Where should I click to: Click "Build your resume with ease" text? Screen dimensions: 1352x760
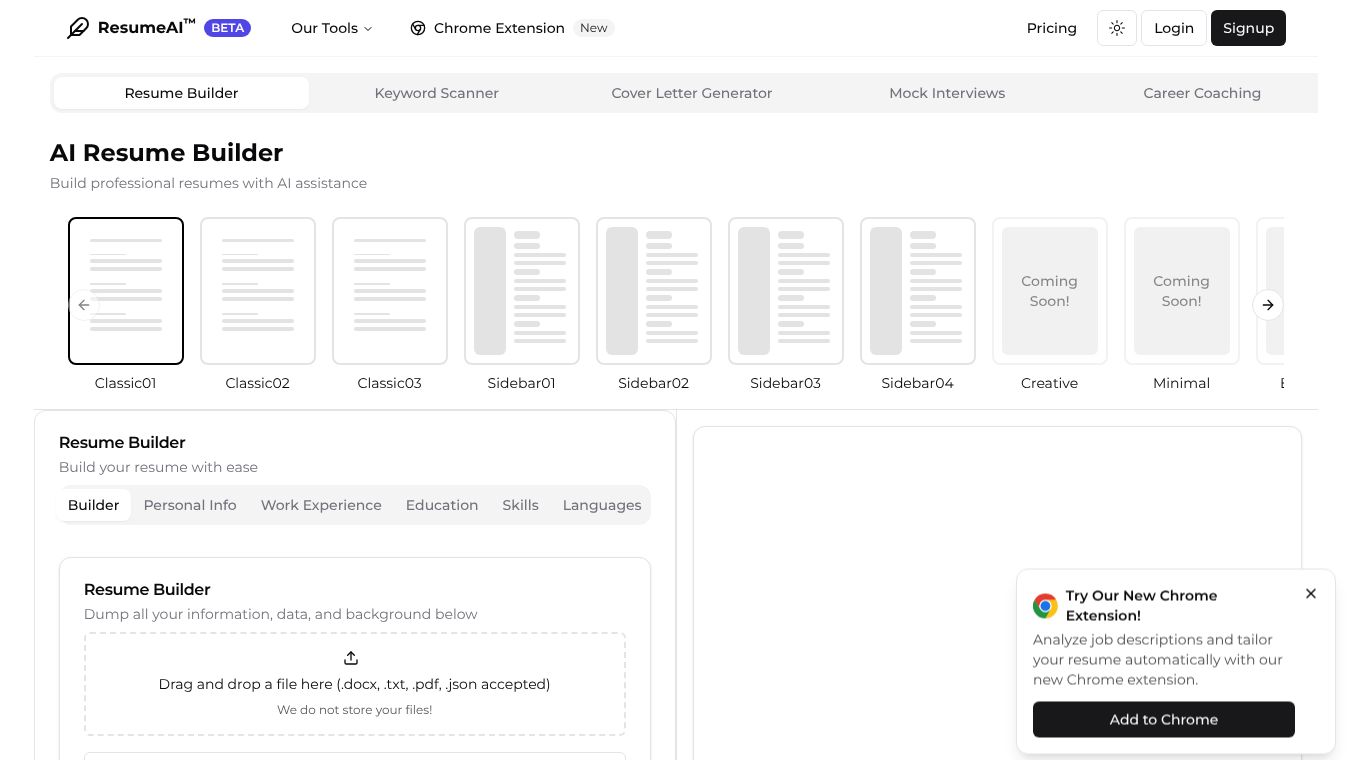(158, 467)
